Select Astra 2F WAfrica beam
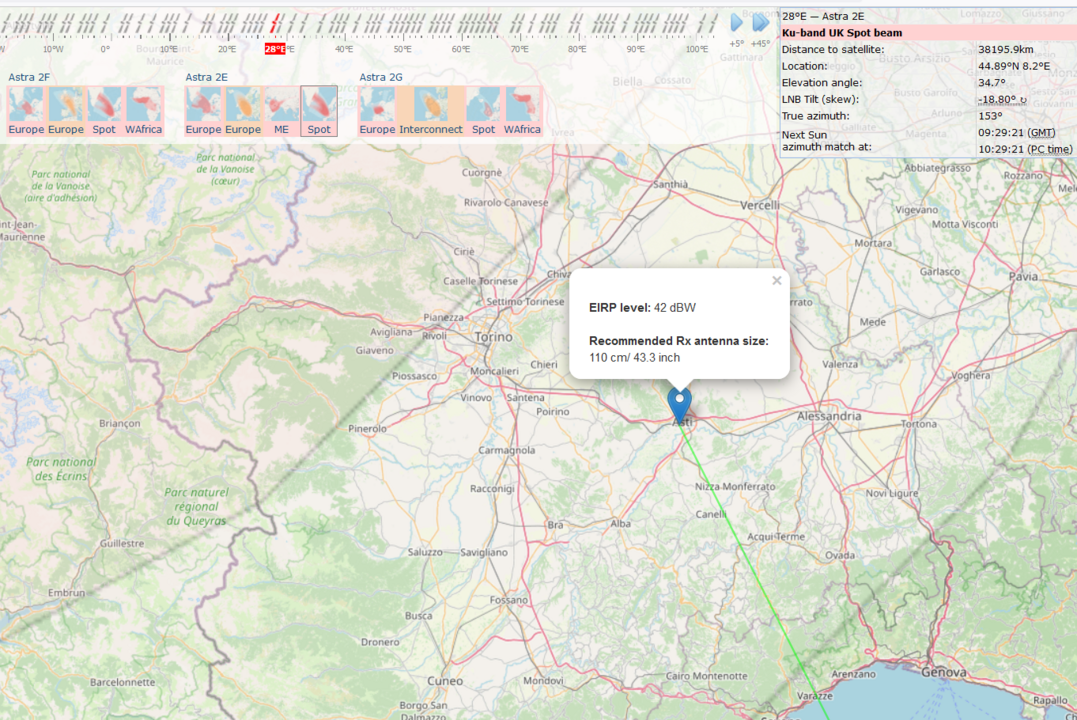Screen dimensions: 1077x720 pos(144,110)
